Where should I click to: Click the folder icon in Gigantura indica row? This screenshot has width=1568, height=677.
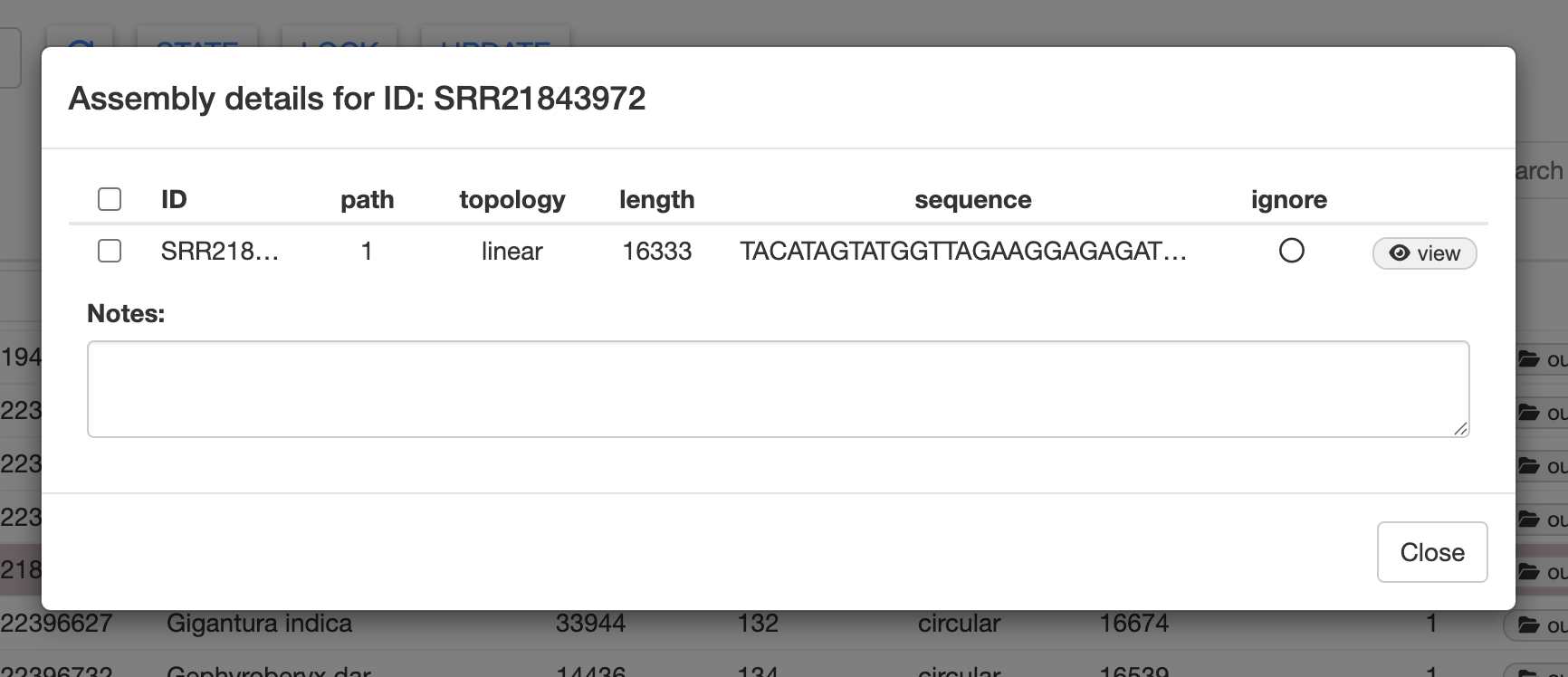click(1528, 625)
